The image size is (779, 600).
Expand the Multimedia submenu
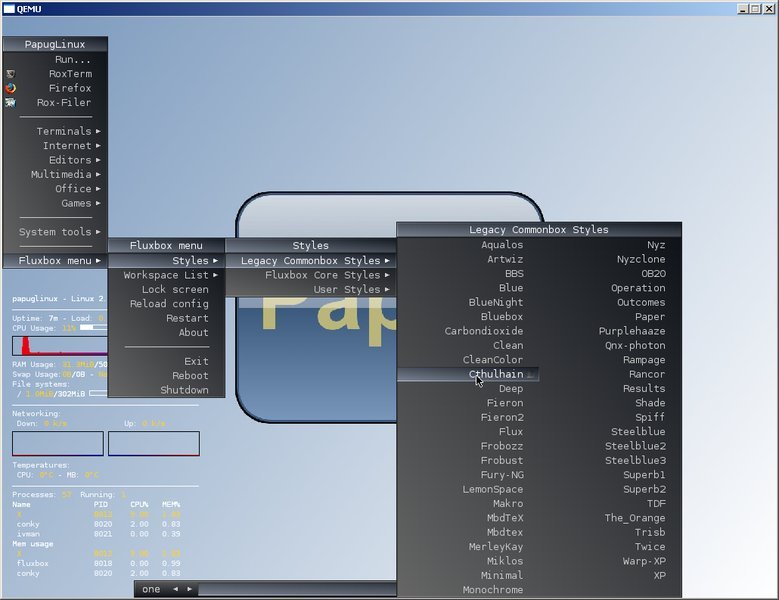click(x=55, y=175)
